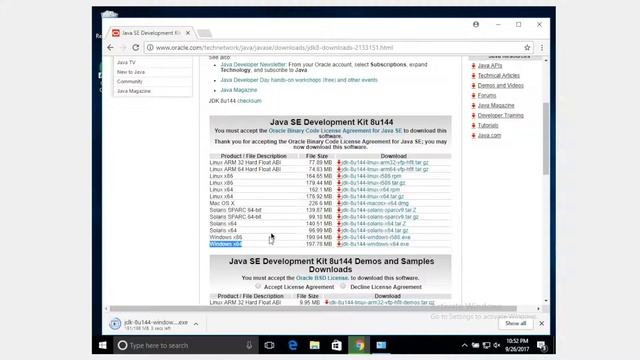The width and height of the screenshot is (640, 360).
Task: Go back using browser back arrow
Action: pyautogui.click(x=110, y=47)
